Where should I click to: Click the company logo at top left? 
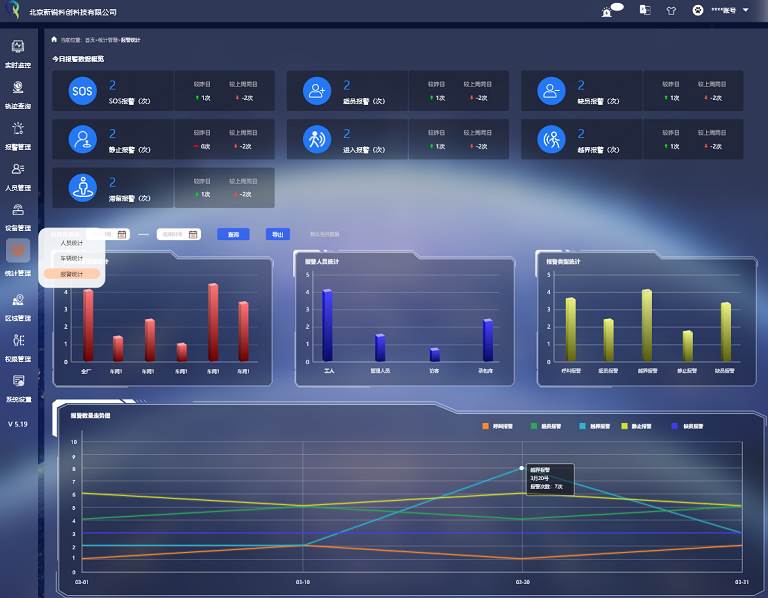[x=15, y=10]
